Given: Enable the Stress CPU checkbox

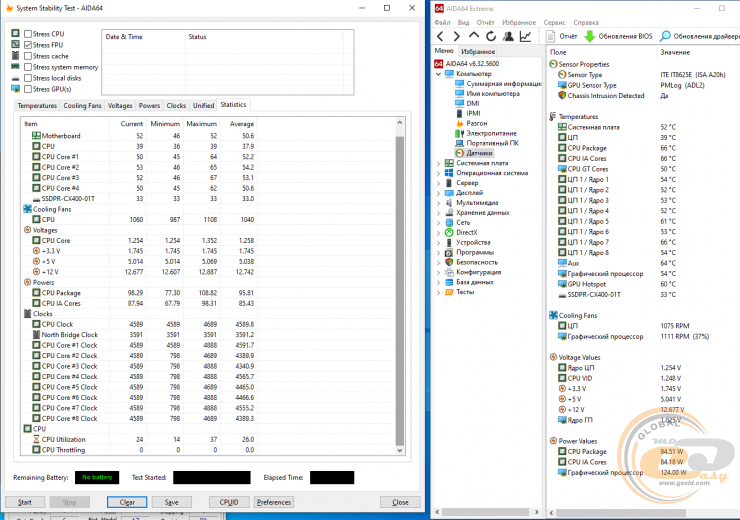Looking at the screenshot, I should click(28, 34).
